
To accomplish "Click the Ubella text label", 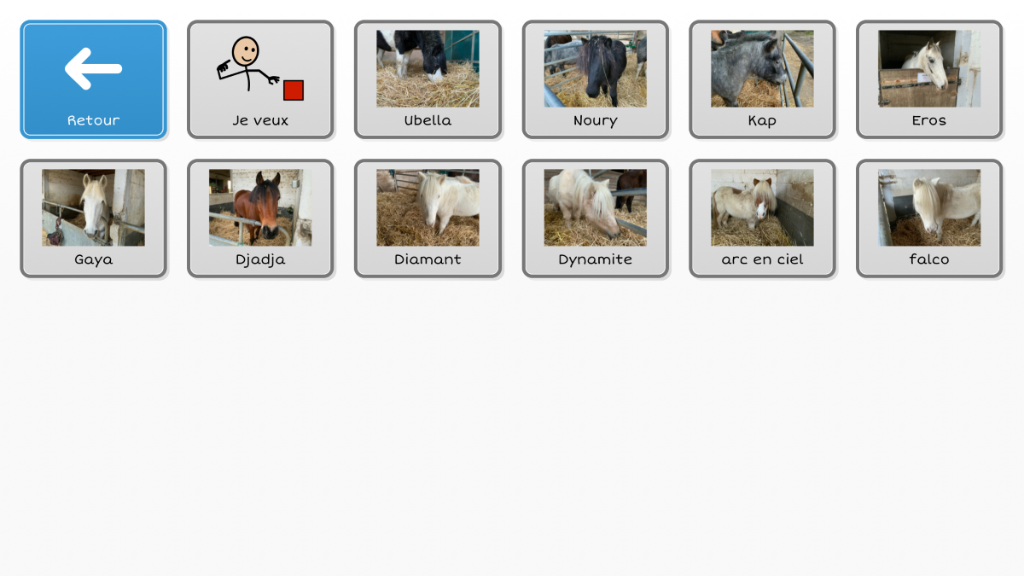I will click(428, 120).
